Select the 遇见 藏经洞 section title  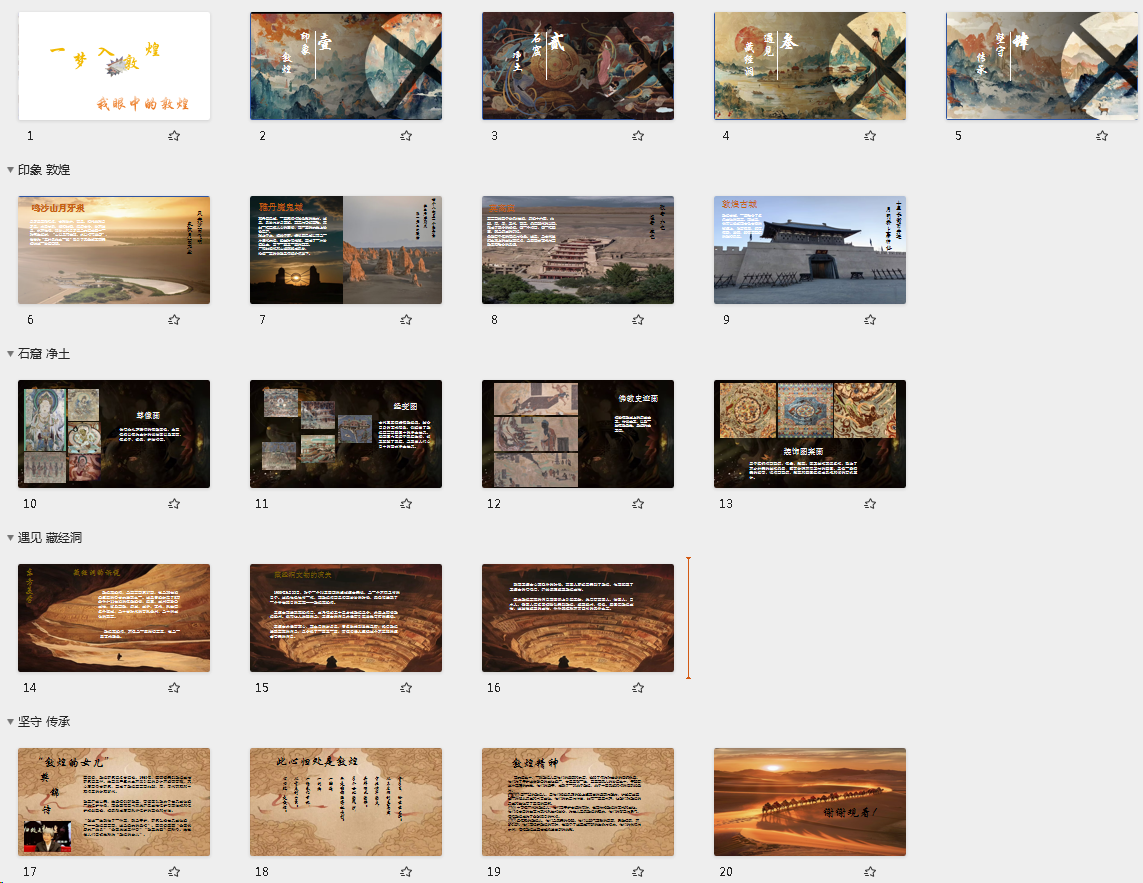coord(50,537)
